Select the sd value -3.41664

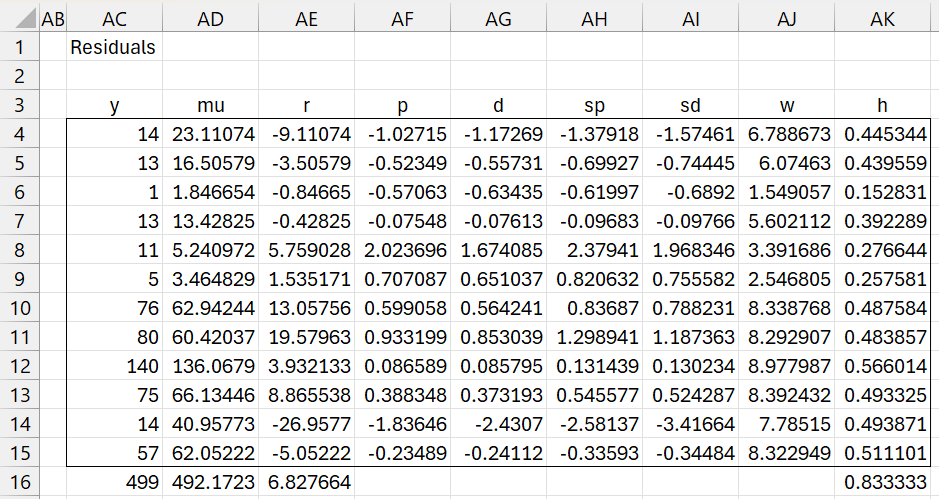[692, 424]
